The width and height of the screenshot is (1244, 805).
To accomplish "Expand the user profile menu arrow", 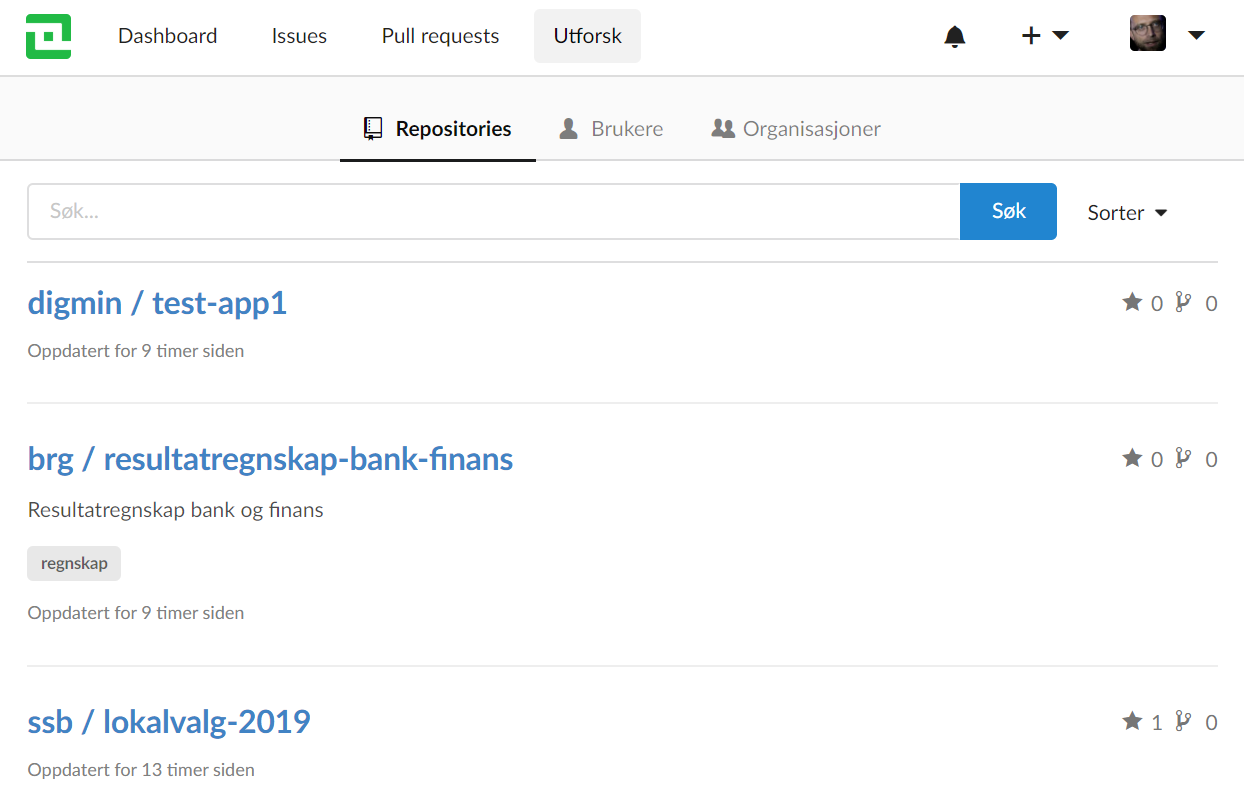I will coord(1196,36).
